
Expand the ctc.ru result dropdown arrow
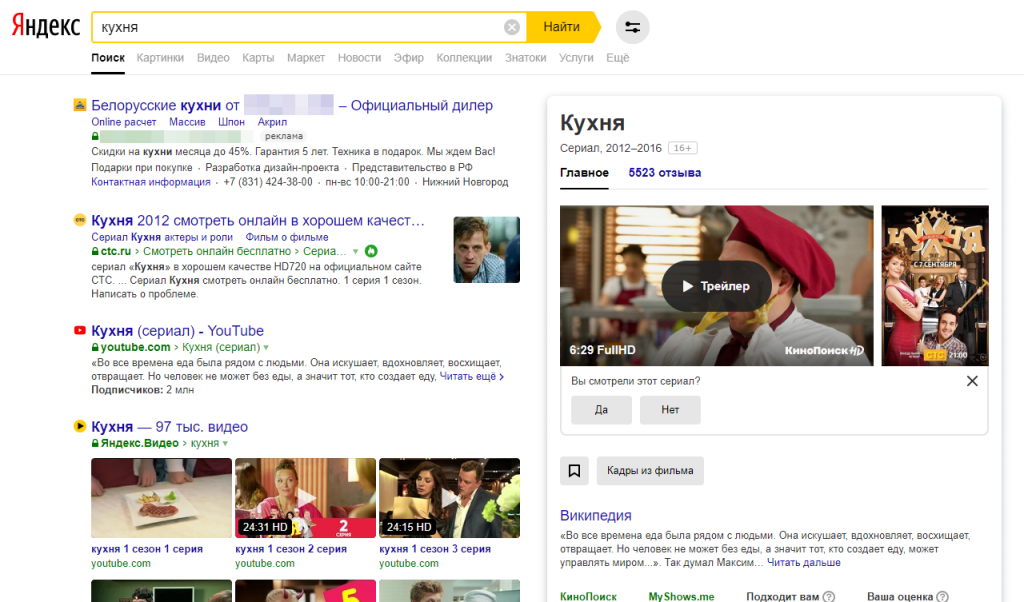click(x=355, y=251)
